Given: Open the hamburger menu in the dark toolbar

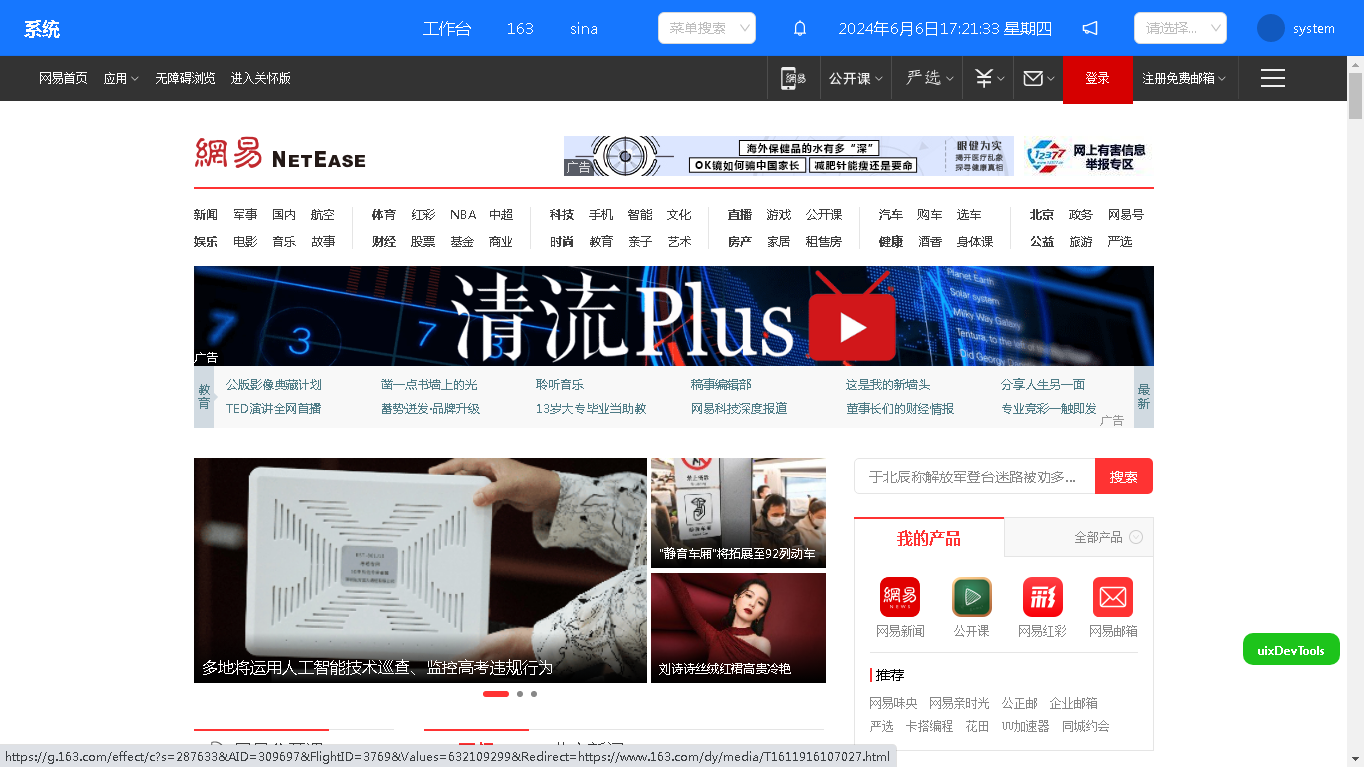Looking at the screenshot, I should [x=1272, y=78].
